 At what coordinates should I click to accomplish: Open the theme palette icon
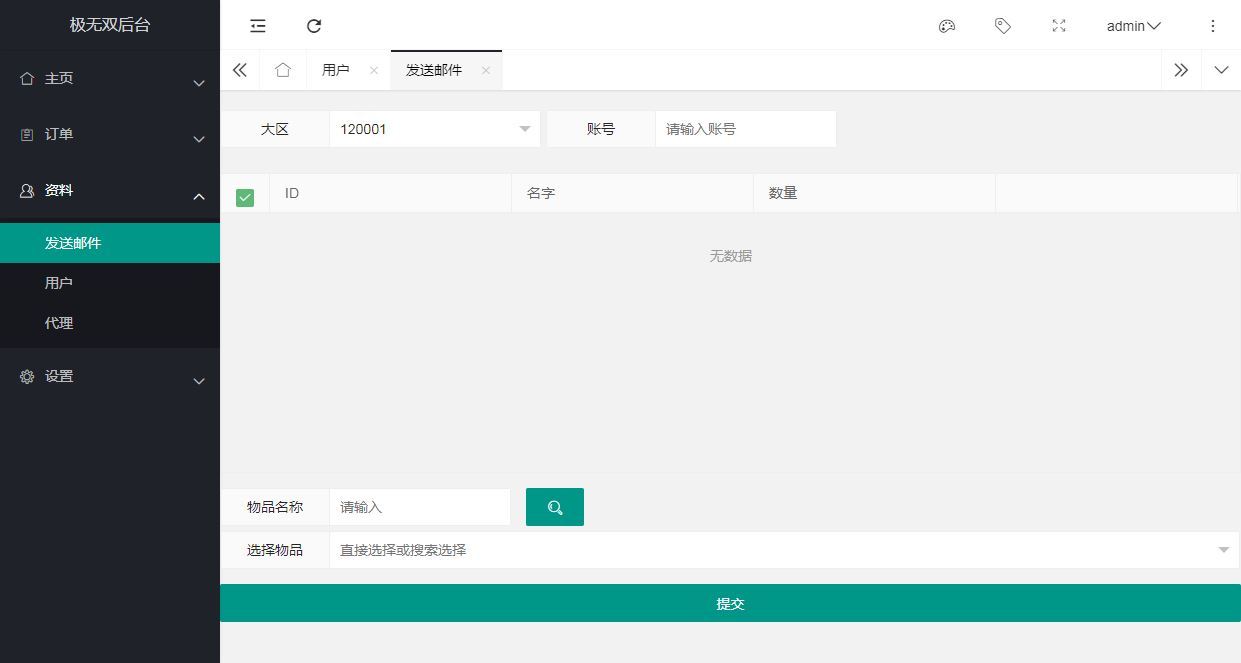(x=947, y=26)
